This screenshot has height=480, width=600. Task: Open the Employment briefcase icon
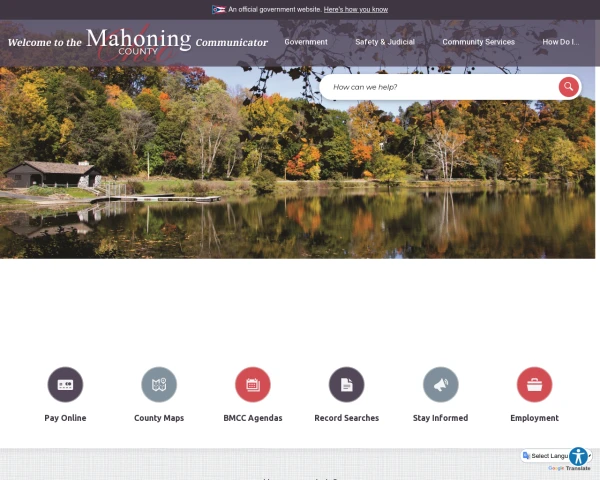534,384
